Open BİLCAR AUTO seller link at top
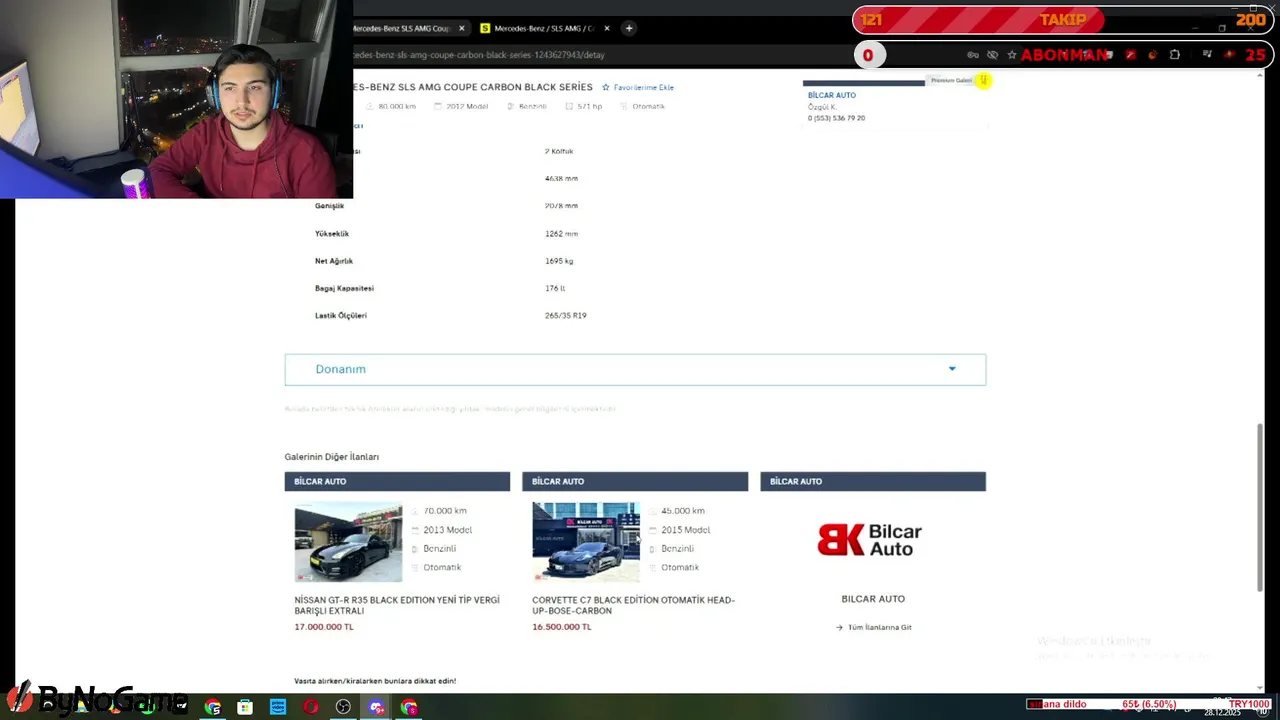1280x720 pixels. [x=832, y=95]
